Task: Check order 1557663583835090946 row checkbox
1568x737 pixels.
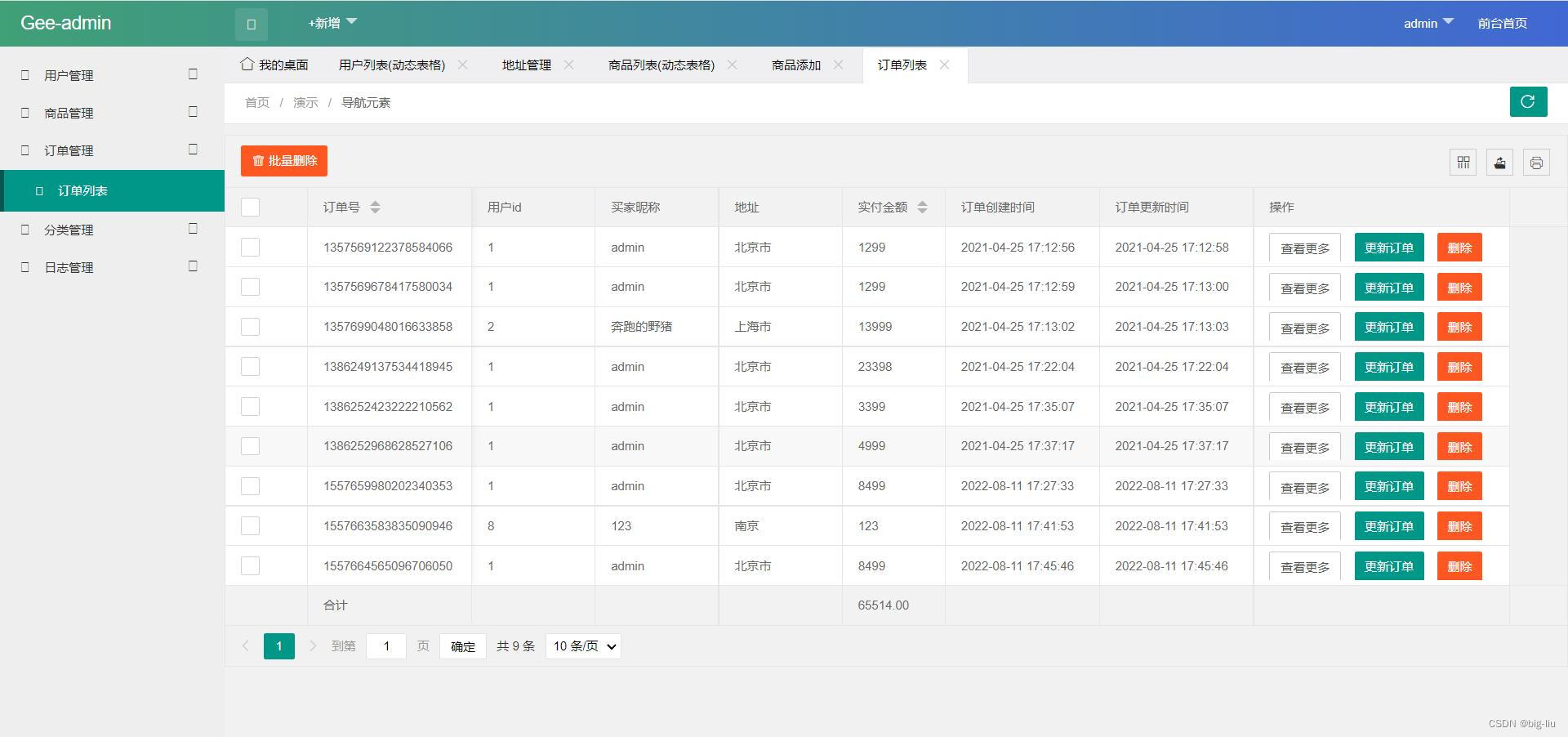Action: pyautogui.click(x=251, y=525)
